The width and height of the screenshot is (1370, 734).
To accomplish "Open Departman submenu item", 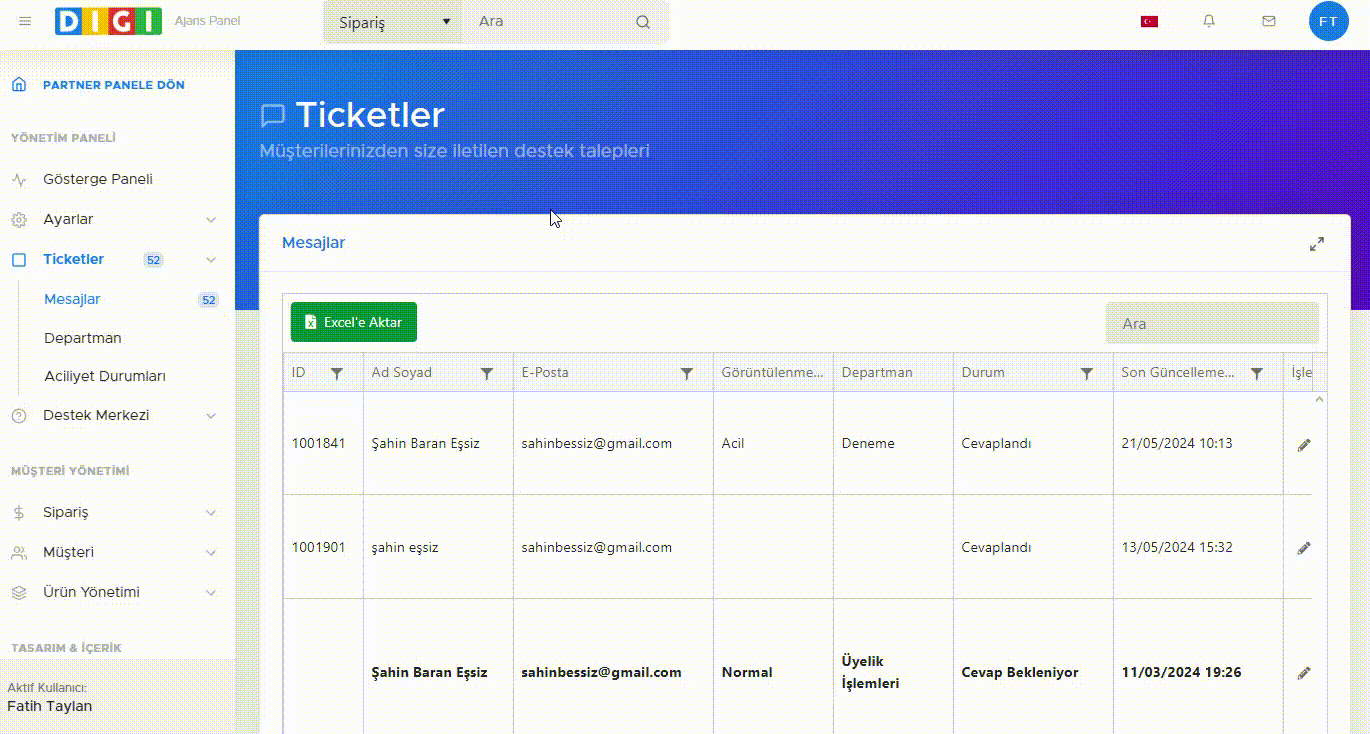I will pyautogui.click(x=83, y=339).
